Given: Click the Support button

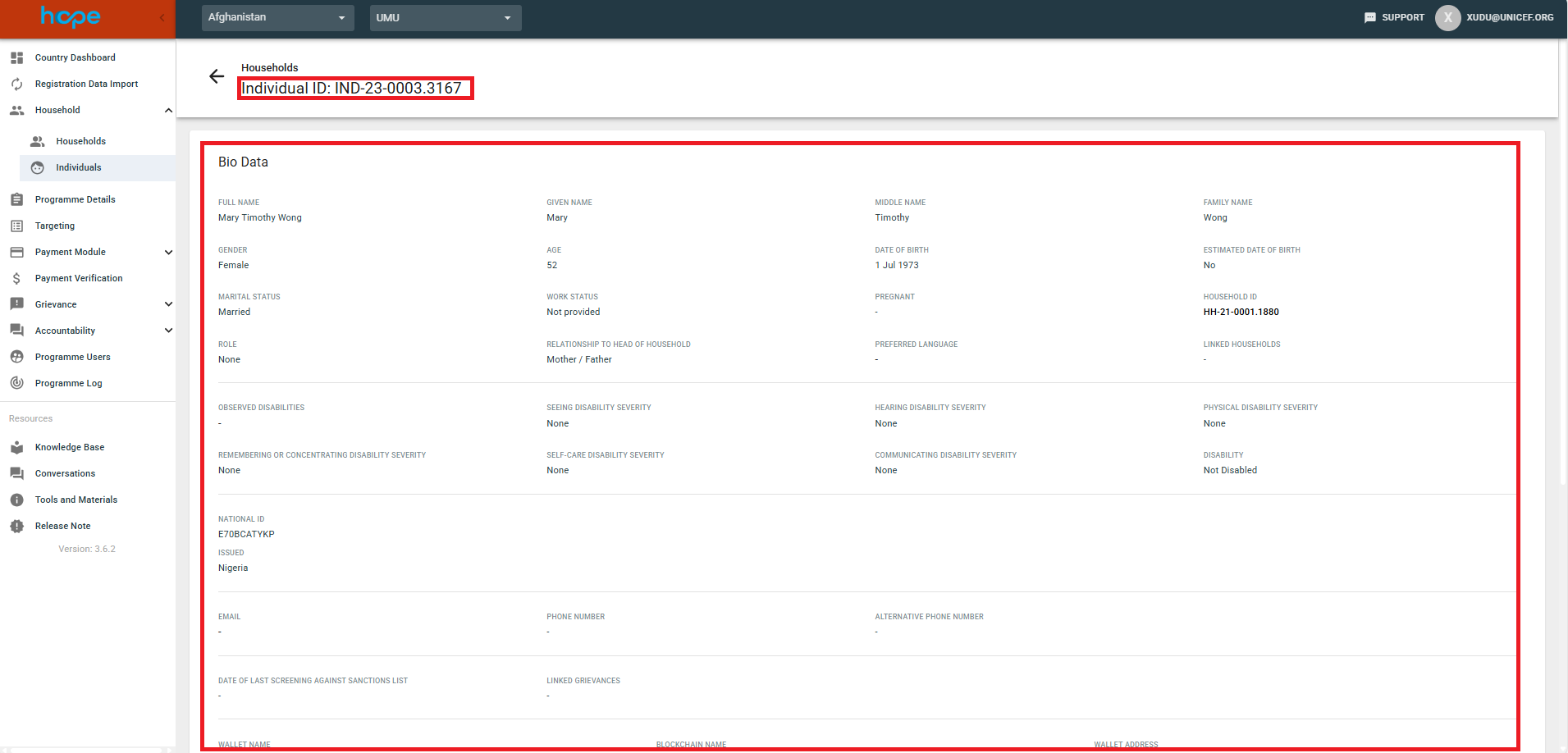Looking at the screenshot, I should click(1394, 17).
